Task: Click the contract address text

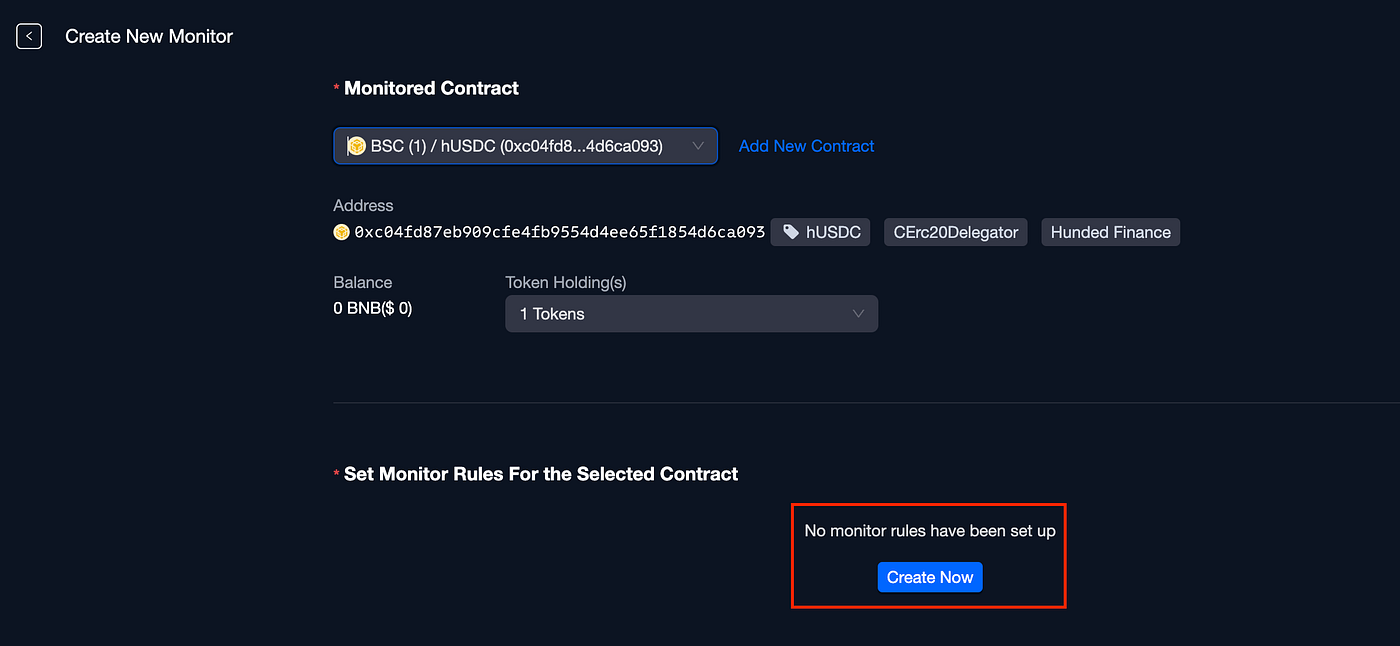Action: [x=560, y=232]
